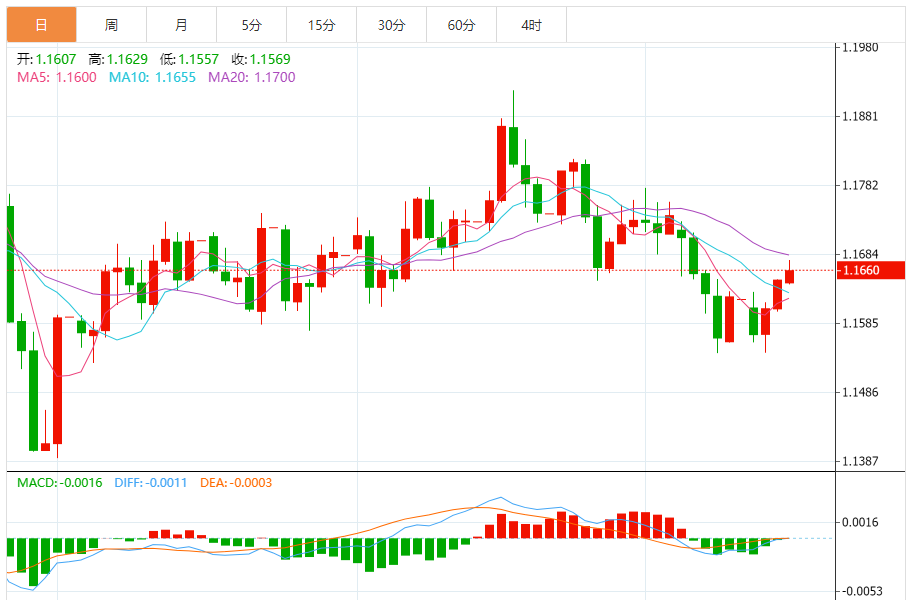Viewport: 913px width, 600px height.
Task: Open the 60分 interval tab
Action: coord(461,24)
